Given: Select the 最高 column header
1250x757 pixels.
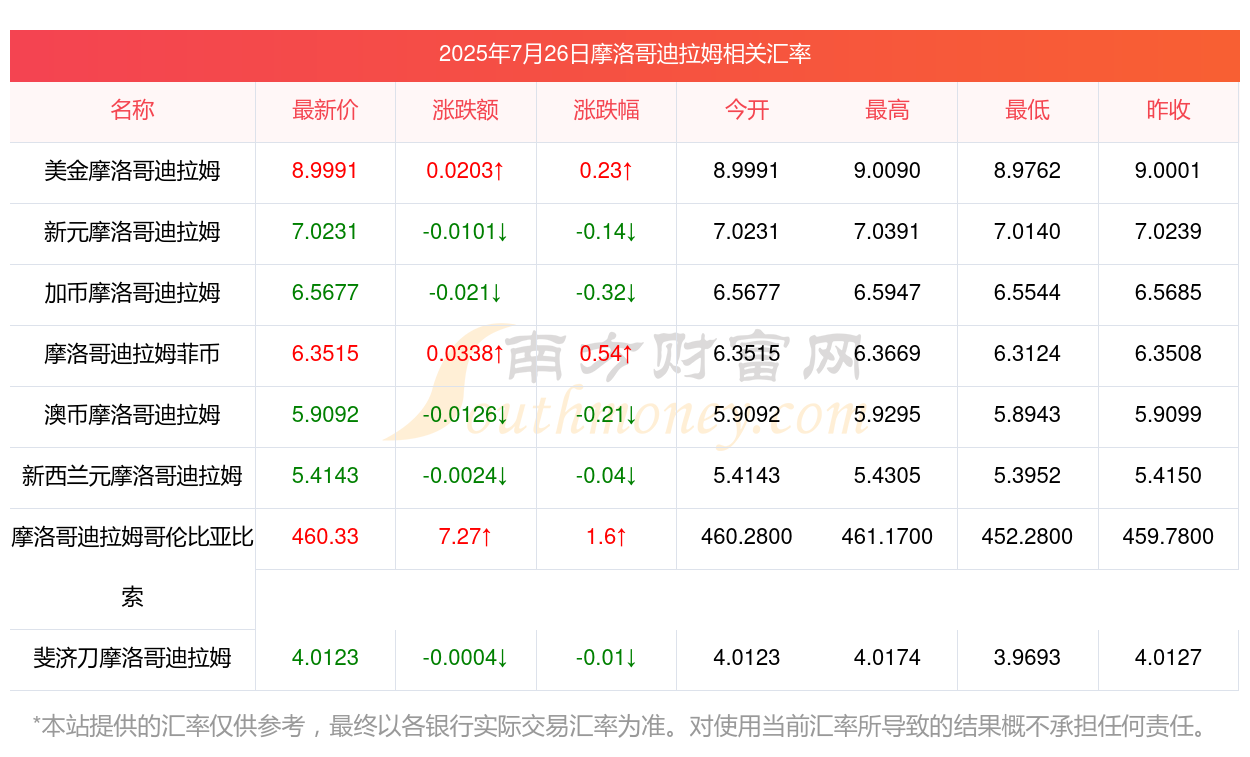Looking at the screenshot, I should [x=887, y=110].
